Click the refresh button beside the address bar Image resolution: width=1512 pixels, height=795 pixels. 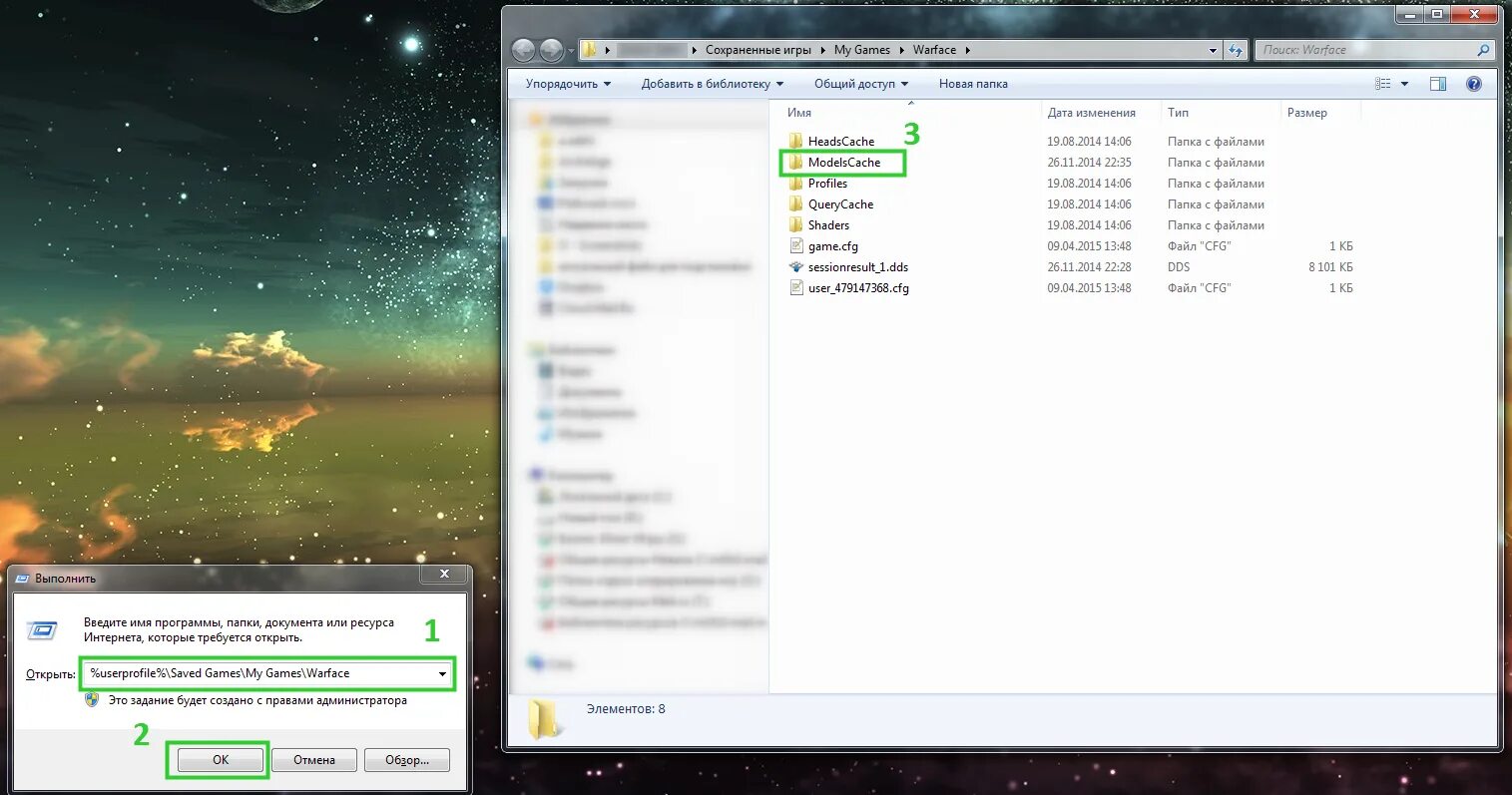[1236, 50]
